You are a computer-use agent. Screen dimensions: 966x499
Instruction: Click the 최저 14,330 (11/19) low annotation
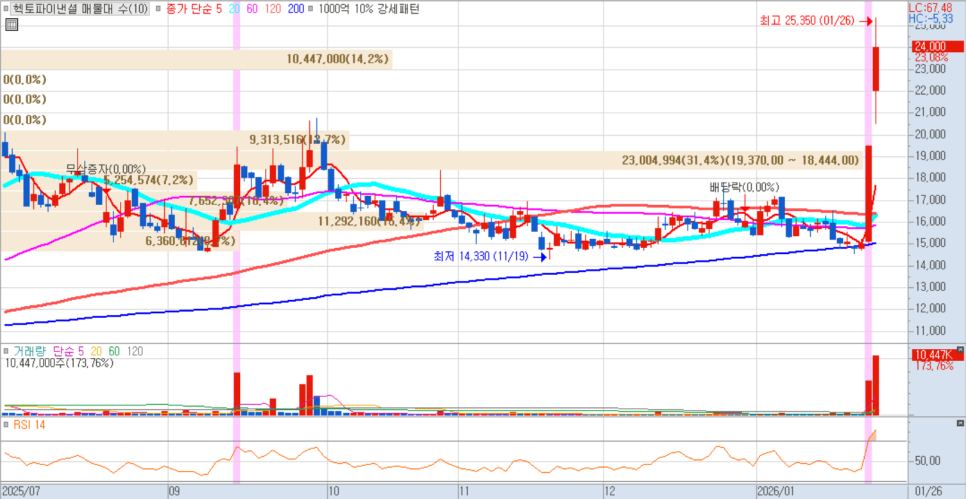pos(482,257)
